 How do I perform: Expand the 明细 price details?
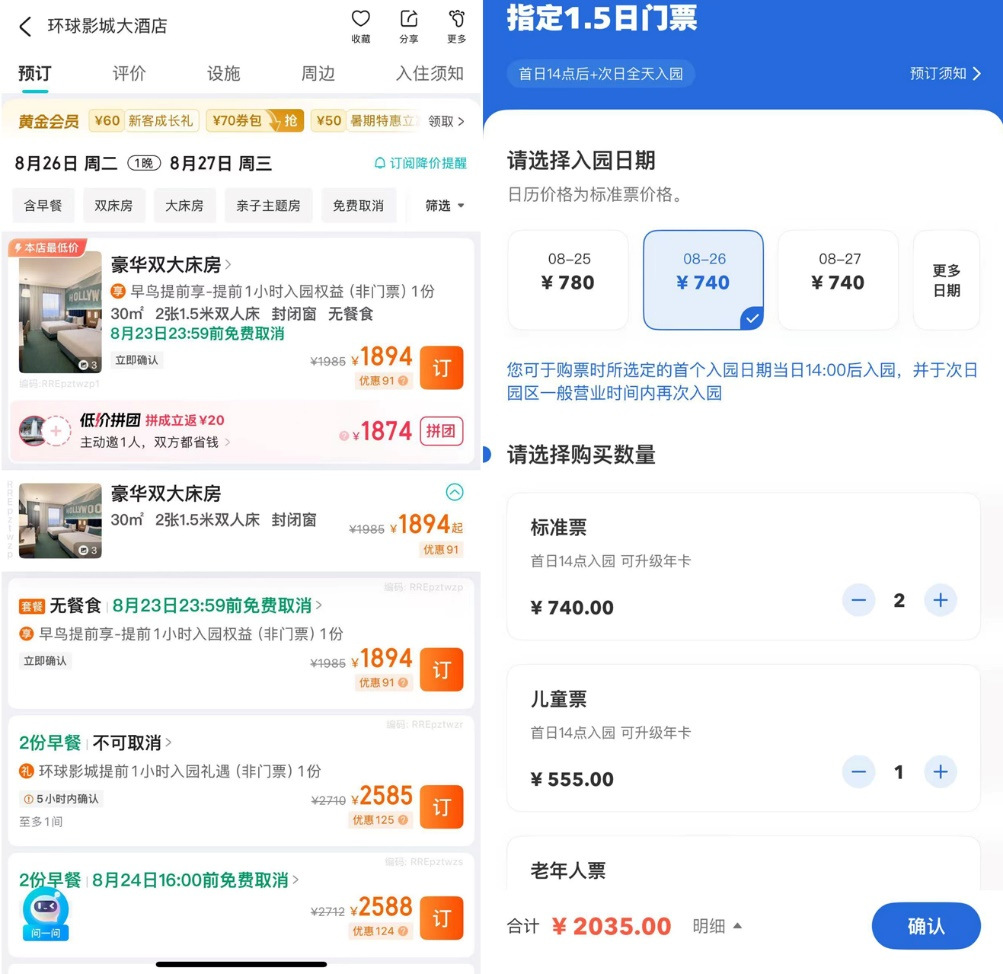click(717, 926)
